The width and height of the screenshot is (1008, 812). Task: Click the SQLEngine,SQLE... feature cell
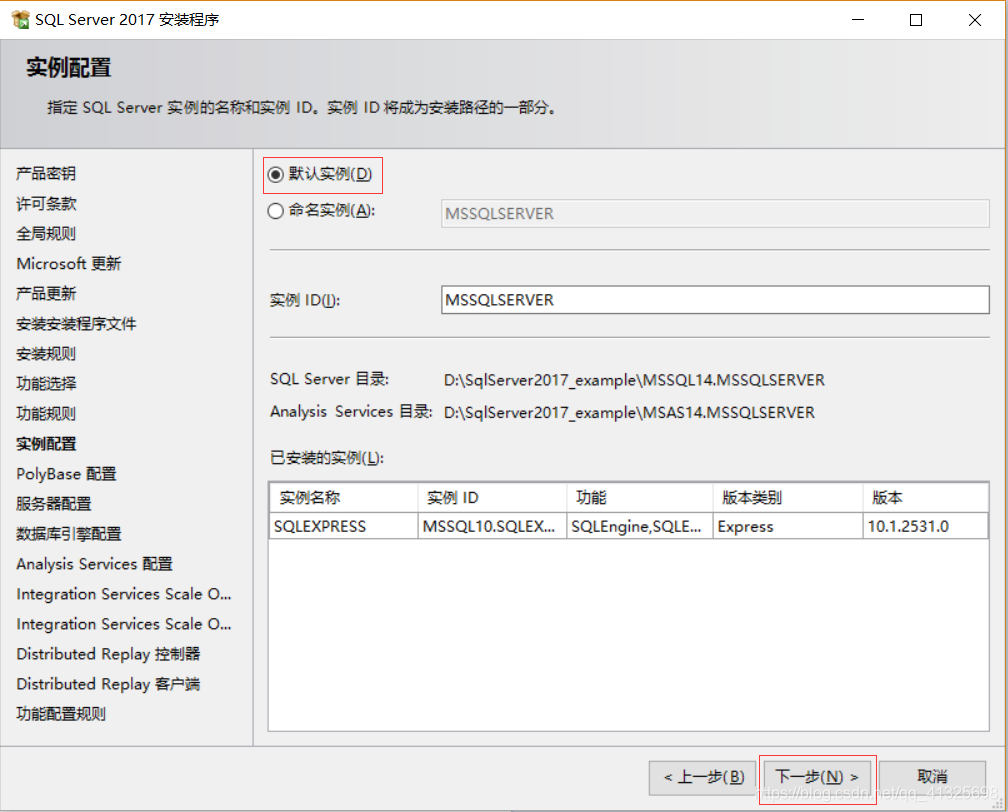click(640, 526)
